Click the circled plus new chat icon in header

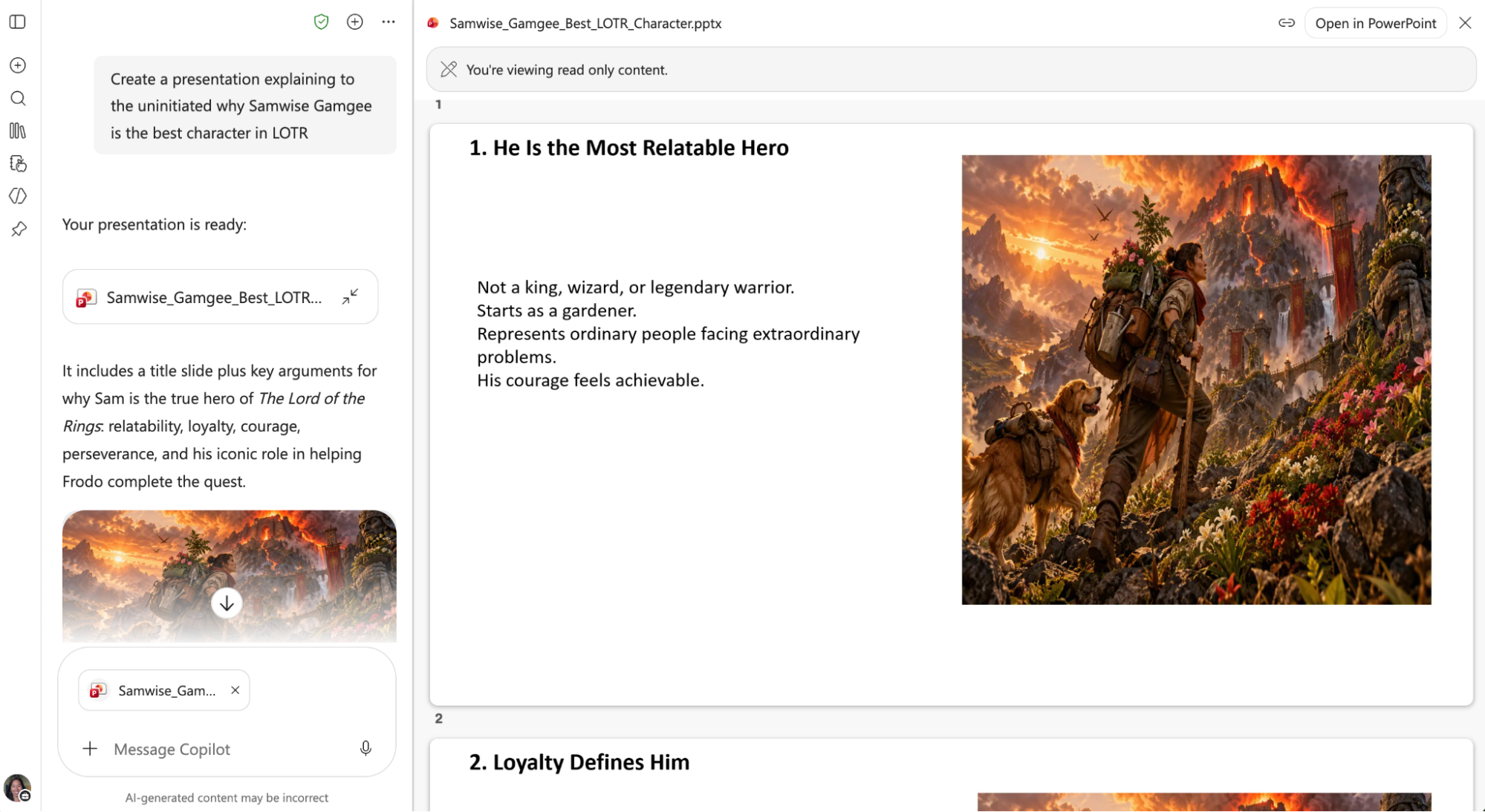coord(355,22)
